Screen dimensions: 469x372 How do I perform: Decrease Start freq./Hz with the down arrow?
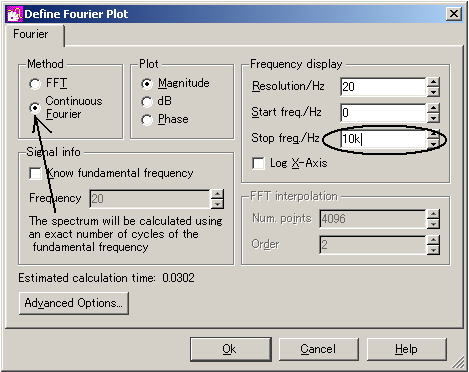(x=433, y=117)
